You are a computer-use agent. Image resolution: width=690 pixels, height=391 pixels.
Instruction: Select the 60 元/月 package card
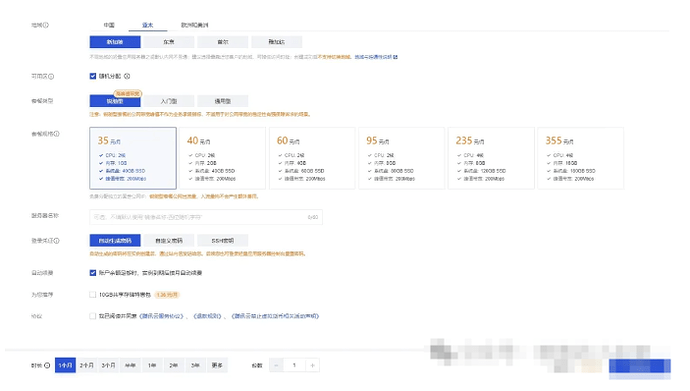[312, 158]
